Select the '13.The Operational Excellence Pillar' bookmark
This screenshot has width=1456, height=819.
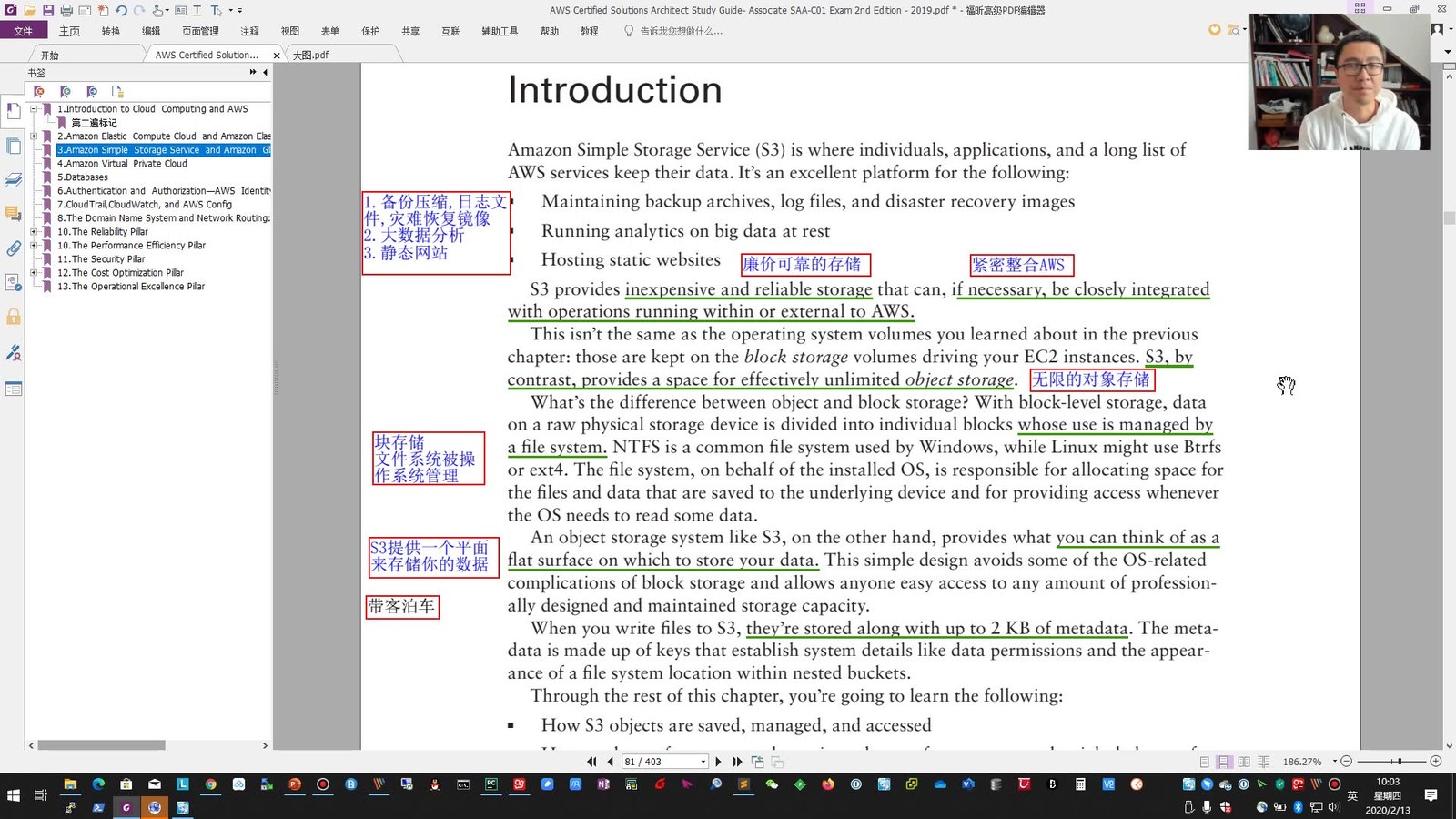click(x=131, y=287)
